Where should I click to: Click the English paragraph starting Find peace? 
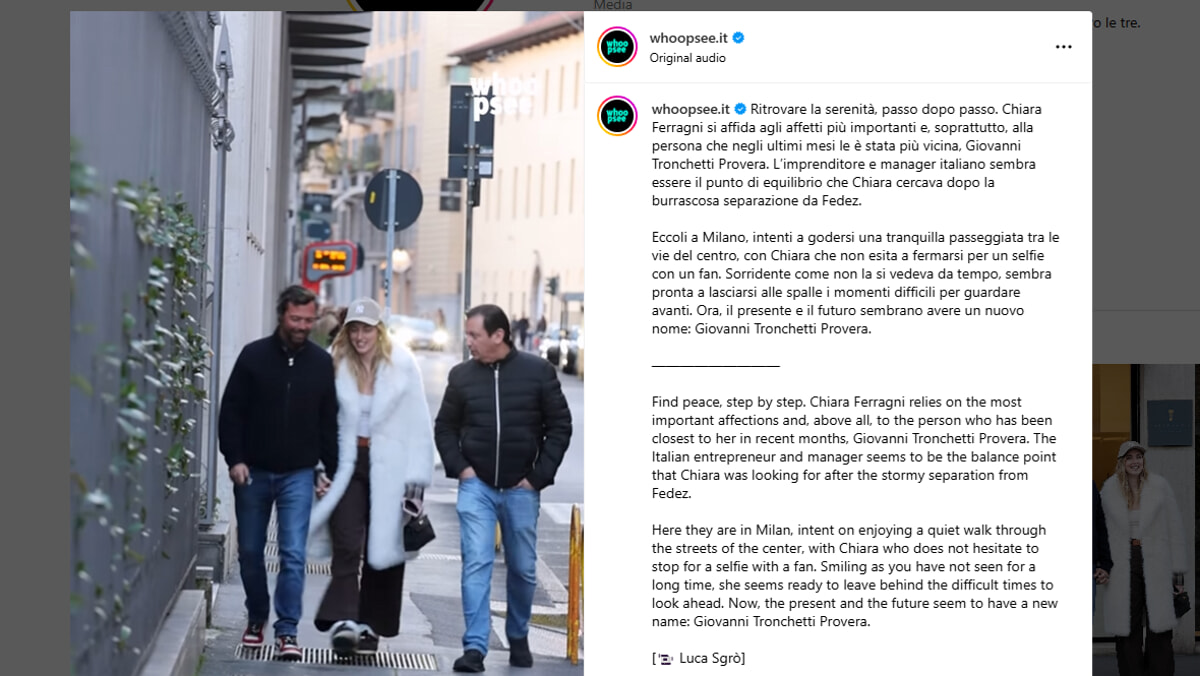click(x=854, y=447)
